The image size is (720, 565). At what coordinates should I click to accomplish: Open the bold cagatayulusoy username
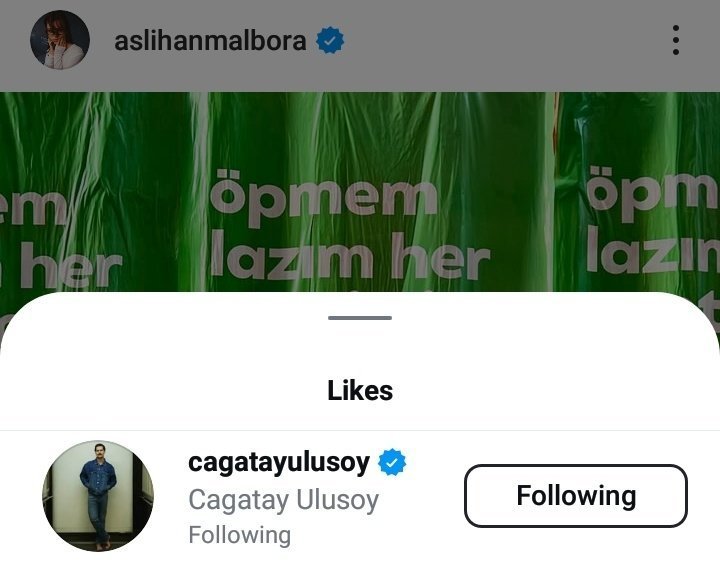tap(279, 463)
